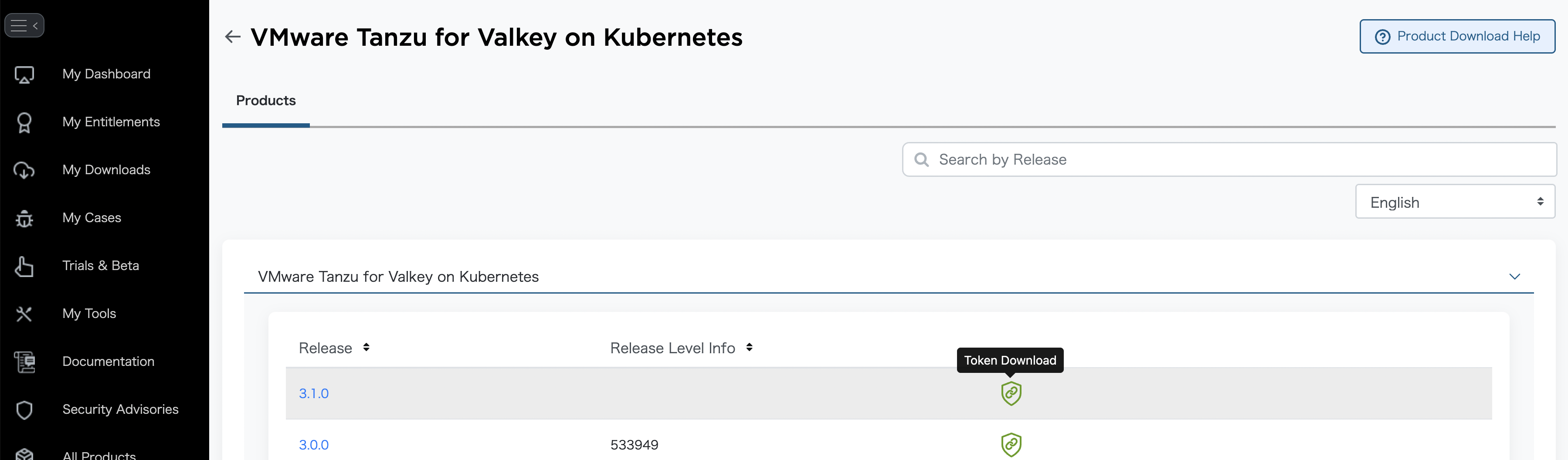This screenshot has width=1568, height=460.
Task: Click the Search by Release field
Action: tap(1229, 160)
